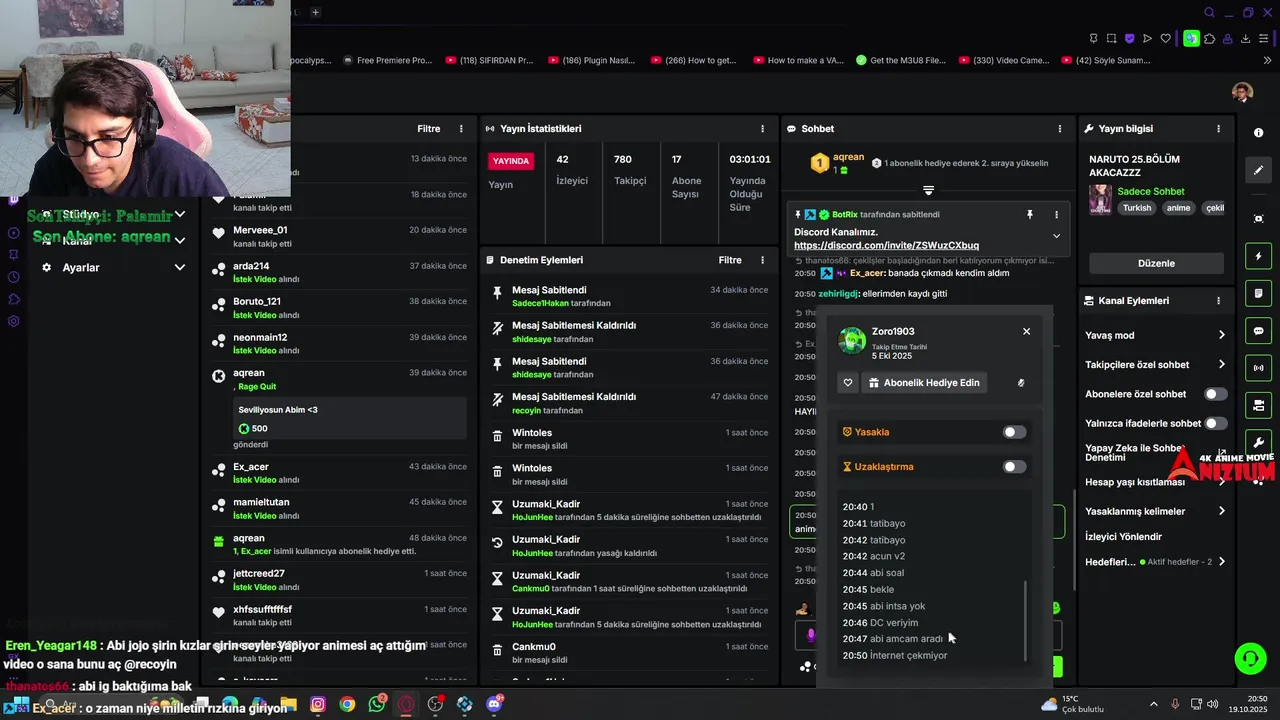Click the document note icon in right sidebar
The height and width of the screenshot is (720, 1280).
(1258, 294)
